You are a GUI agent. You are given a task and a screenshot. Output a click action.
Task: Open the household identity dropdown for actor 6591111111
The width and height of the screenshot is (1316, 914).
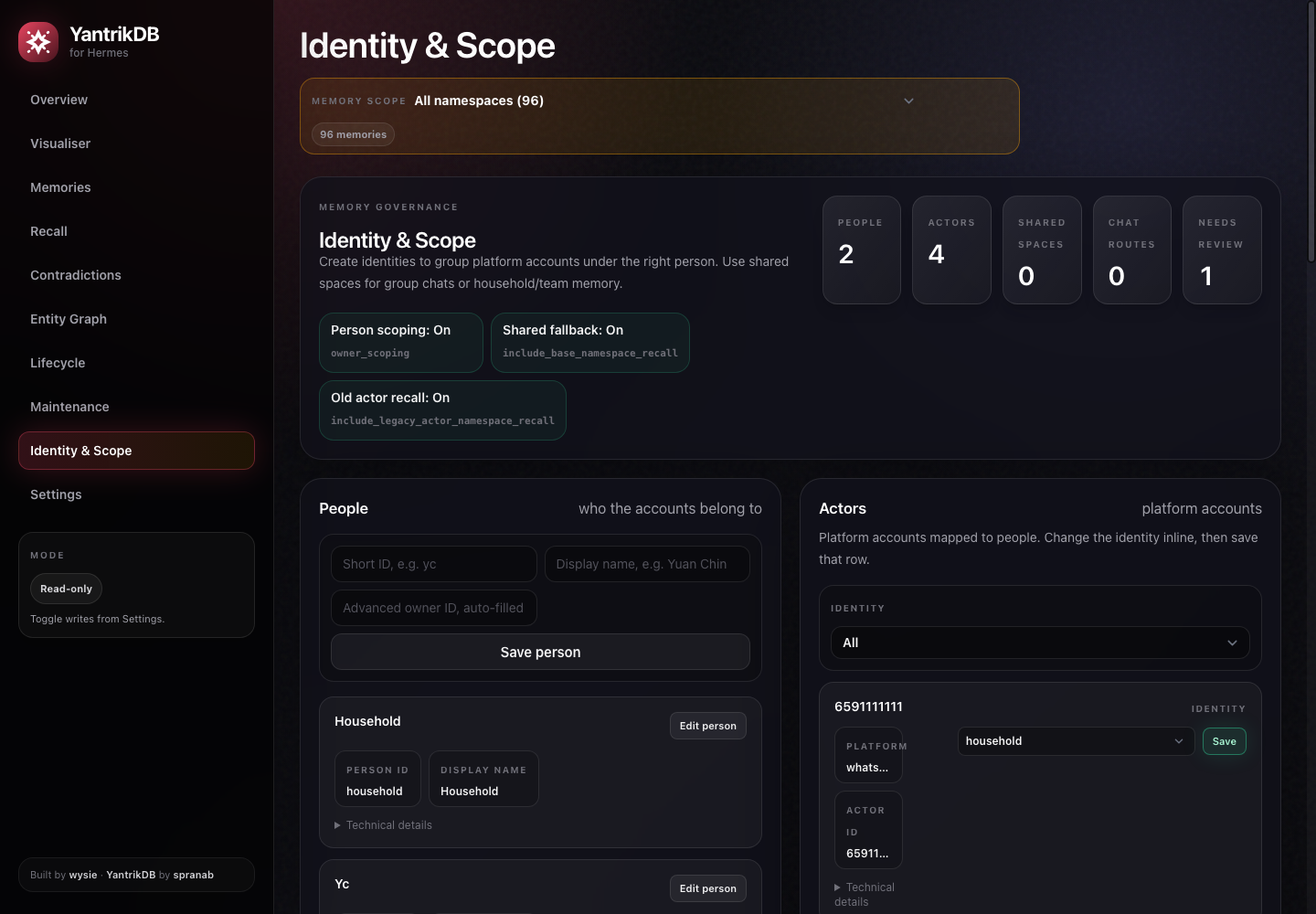[x=1076, y=741]
